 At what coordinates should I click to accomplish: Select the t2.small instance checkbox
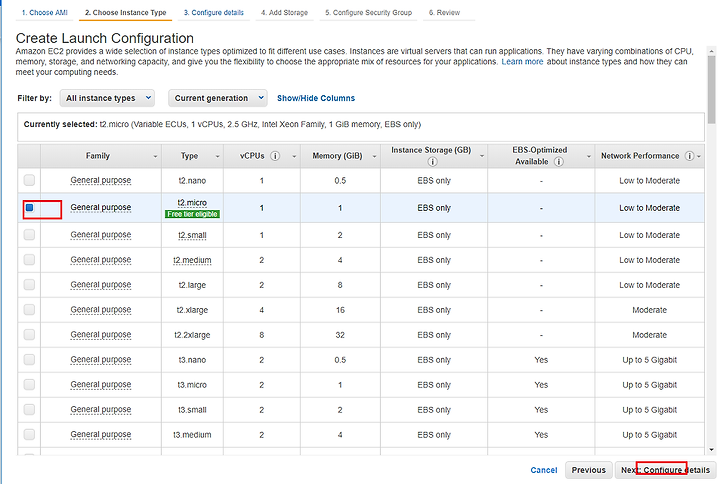(29, 235)
